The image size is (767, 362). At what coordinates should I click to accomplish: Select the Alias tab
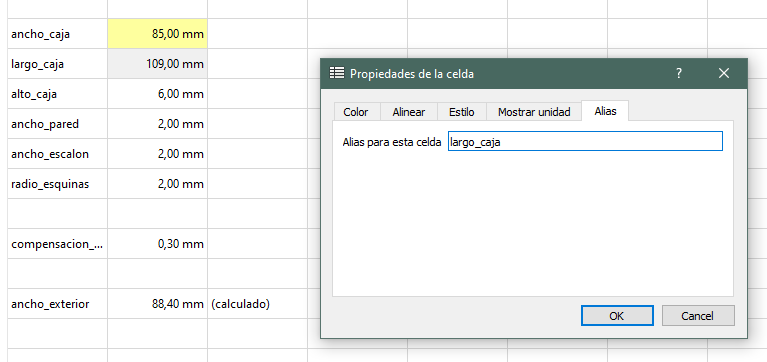tap(605, 111)
